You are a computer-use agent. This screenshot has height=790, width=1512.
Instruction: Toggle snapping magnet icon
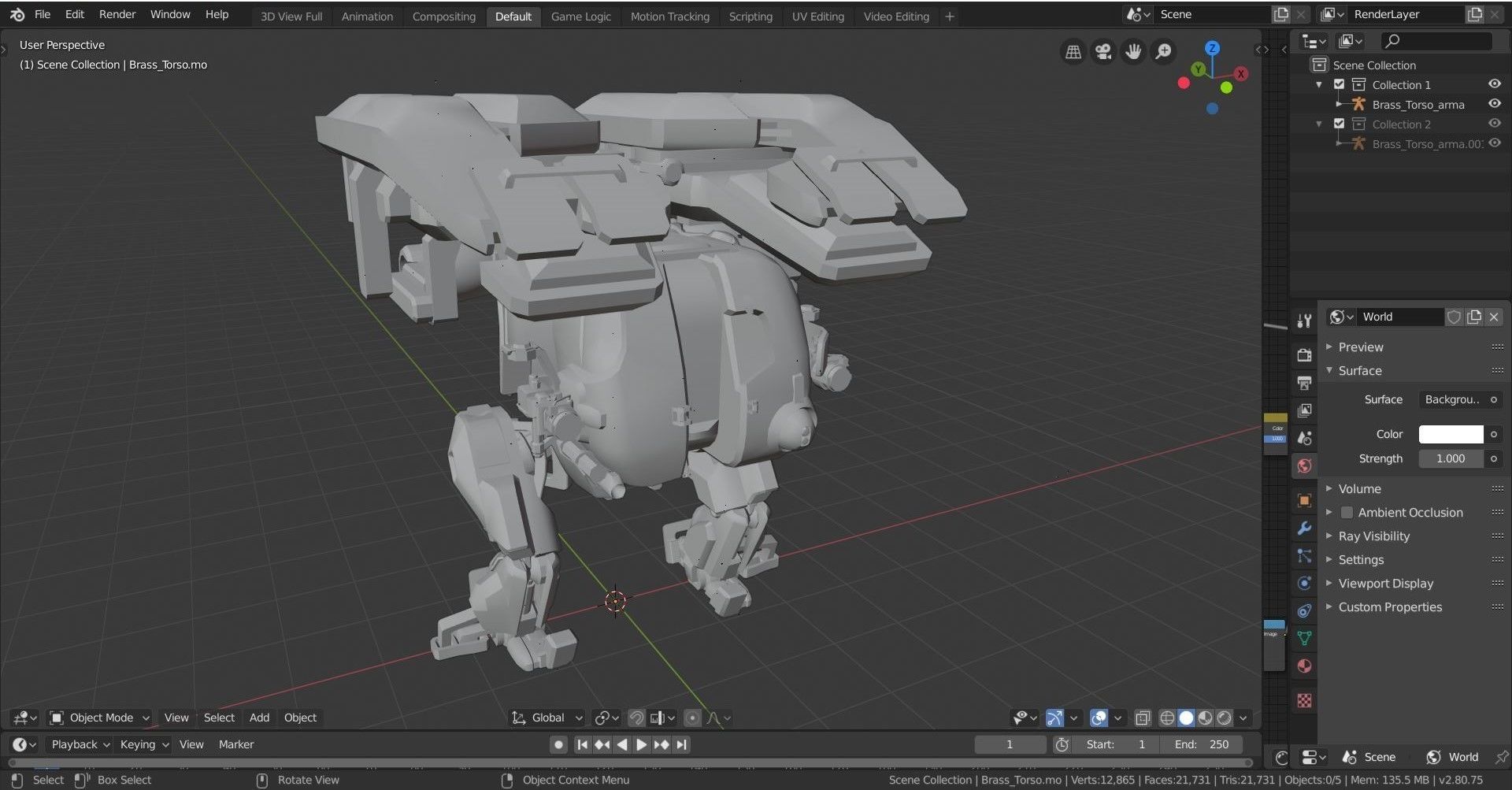click(x=636, y=718)
